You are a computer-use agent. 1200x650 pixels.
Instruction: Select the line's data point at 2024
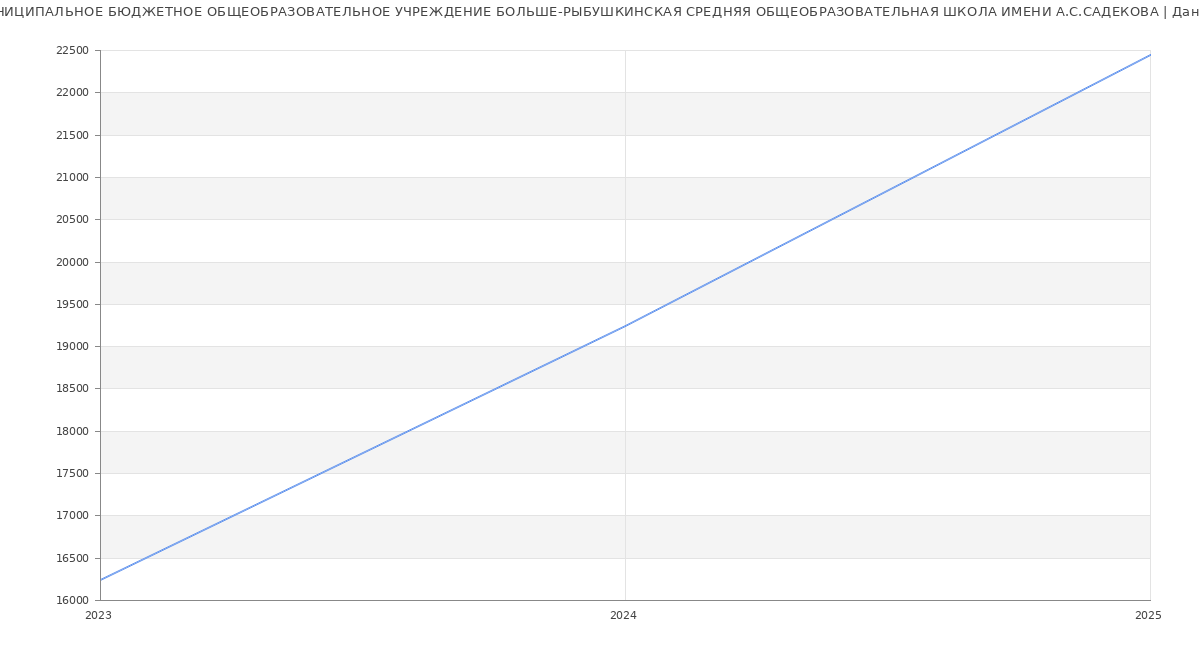point(625,326)
